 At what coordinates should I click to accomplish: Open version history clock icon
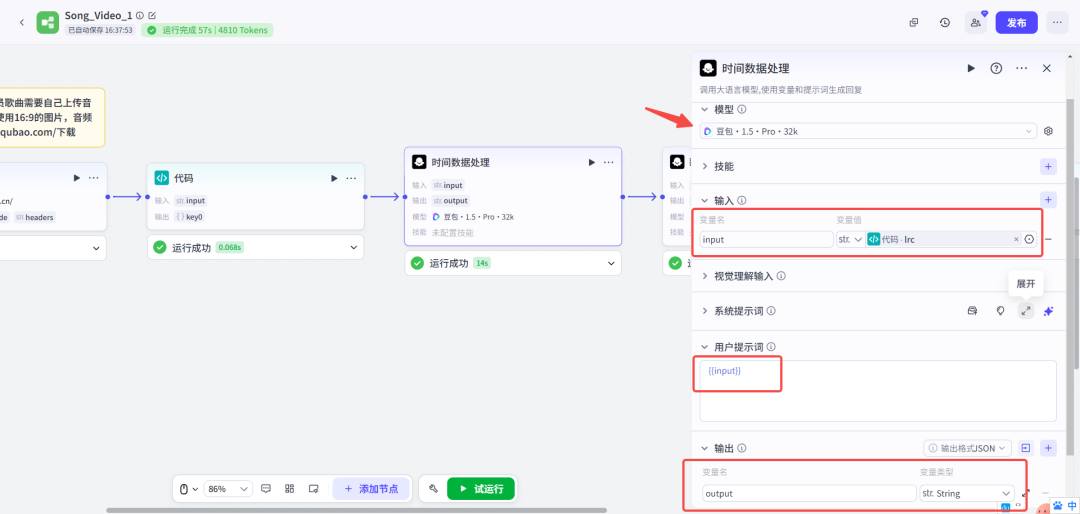[945, 22]
